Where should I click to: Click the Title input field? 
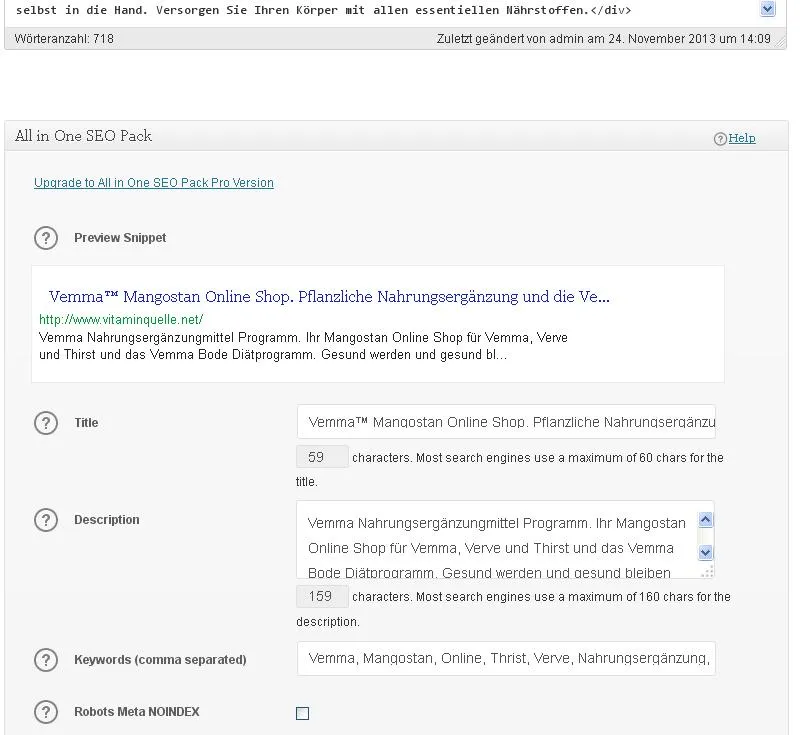506,422
